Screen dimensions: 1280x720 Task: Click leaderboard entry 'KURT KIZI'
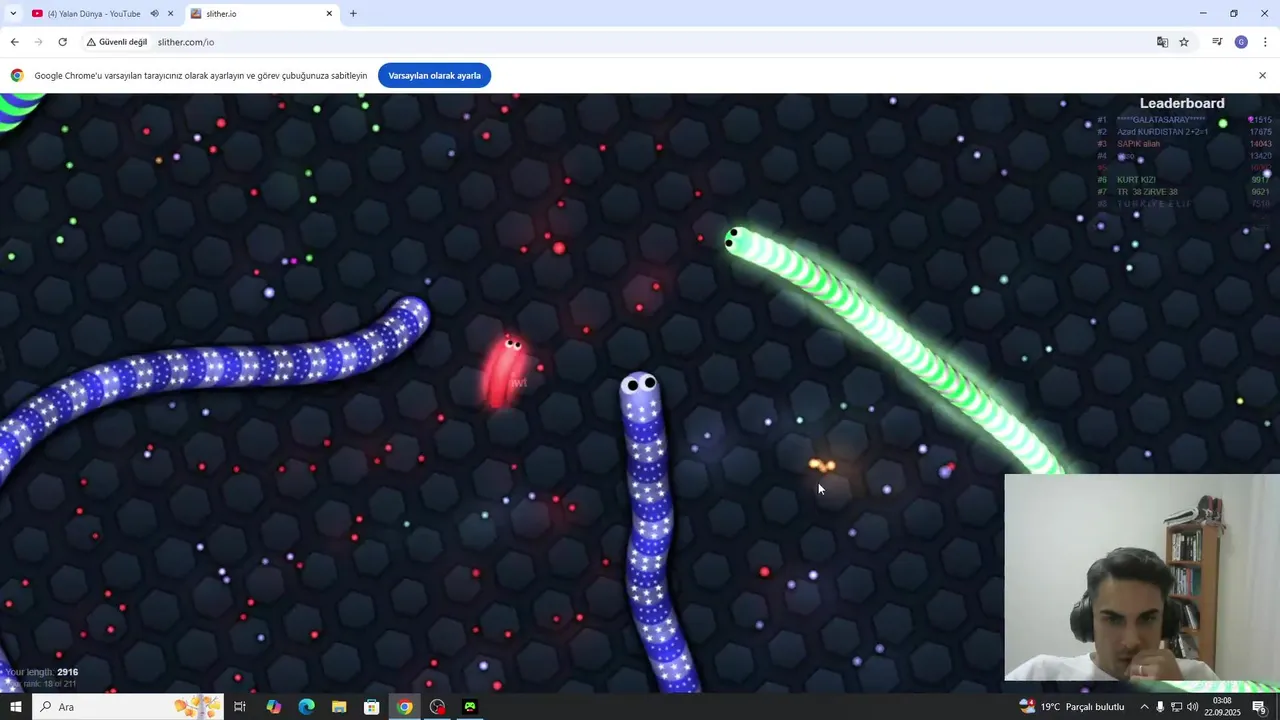tap(1136, 180)
